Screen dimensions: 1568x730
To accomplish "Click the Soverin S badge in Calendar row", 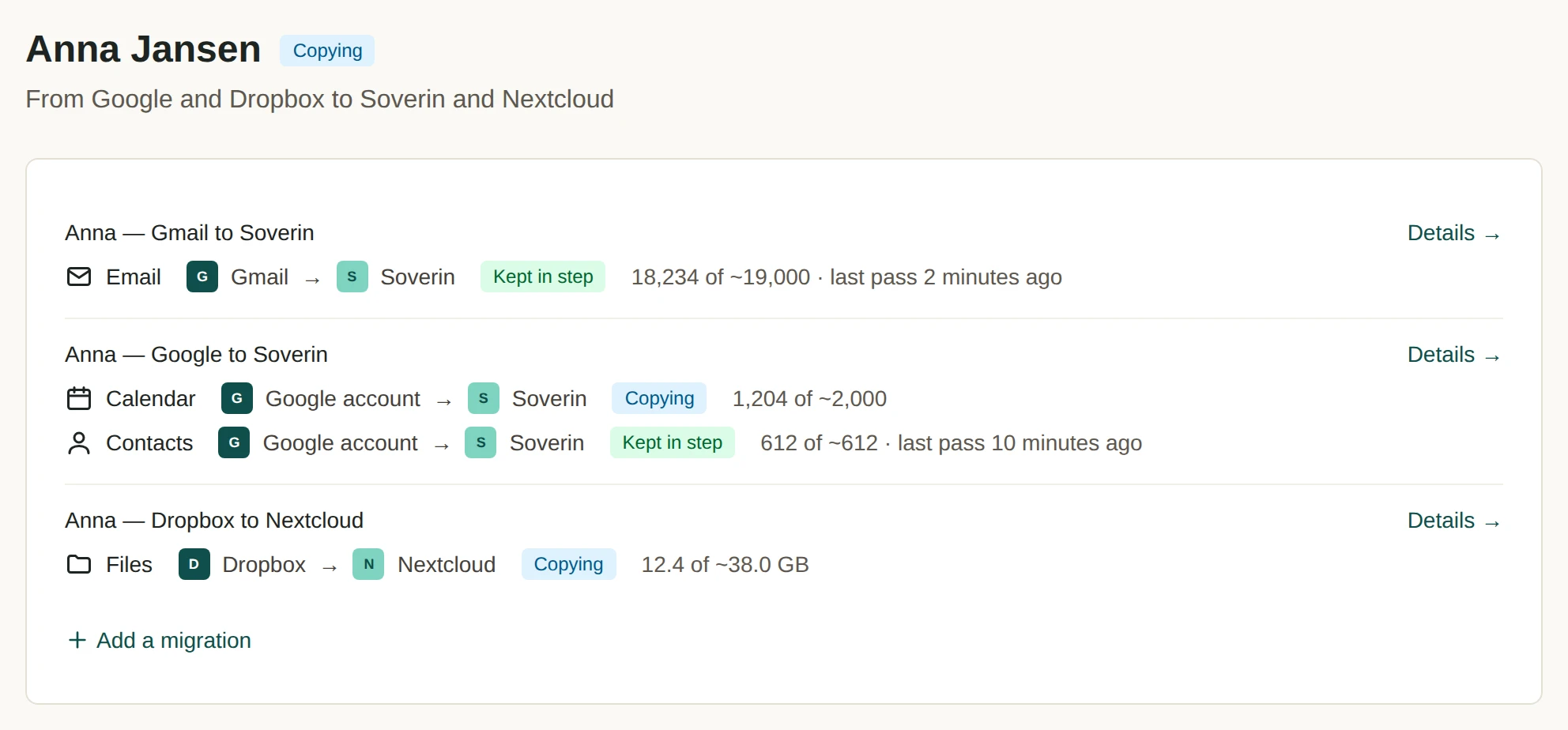I will point(484,398).
